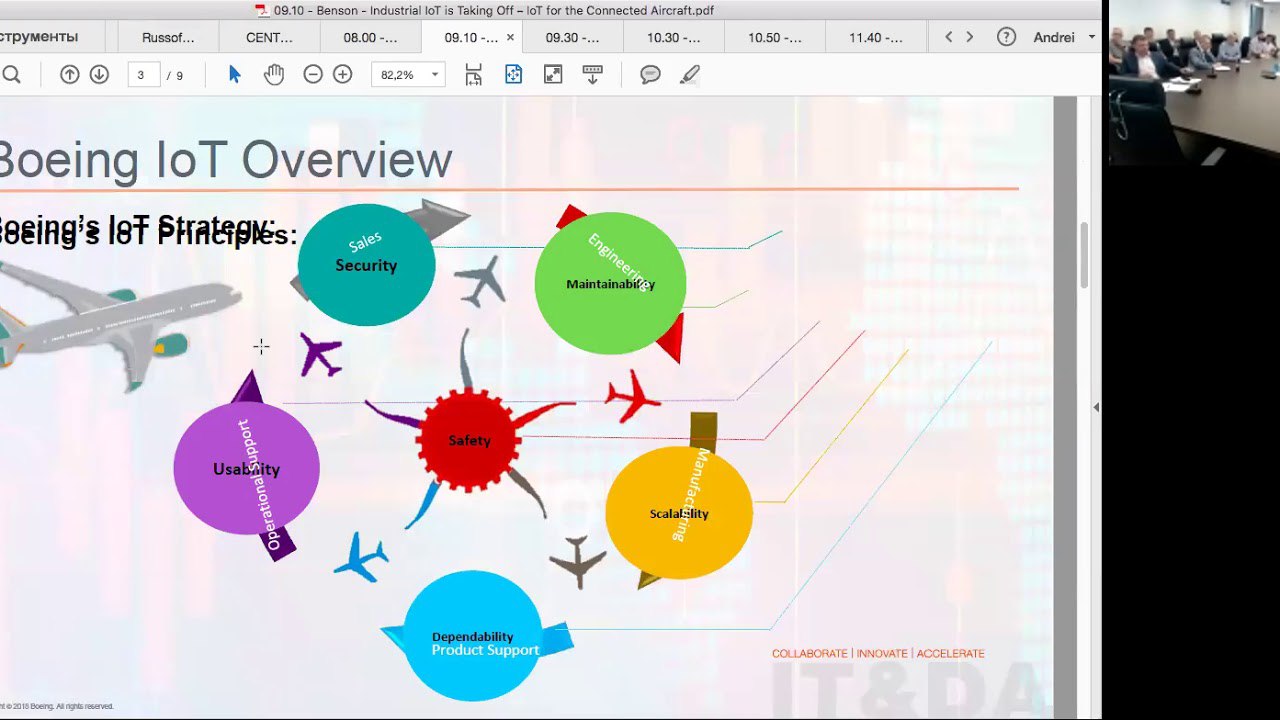Add a comment with speech bubble icon
Screen dimensions: 1280x720
650,75
